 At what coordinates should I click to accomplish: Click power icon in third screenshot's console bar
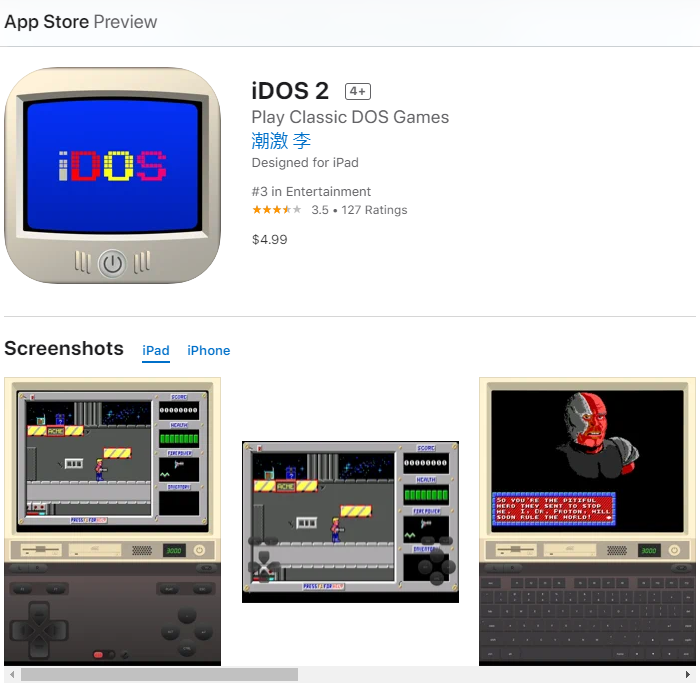click(675, 550)
